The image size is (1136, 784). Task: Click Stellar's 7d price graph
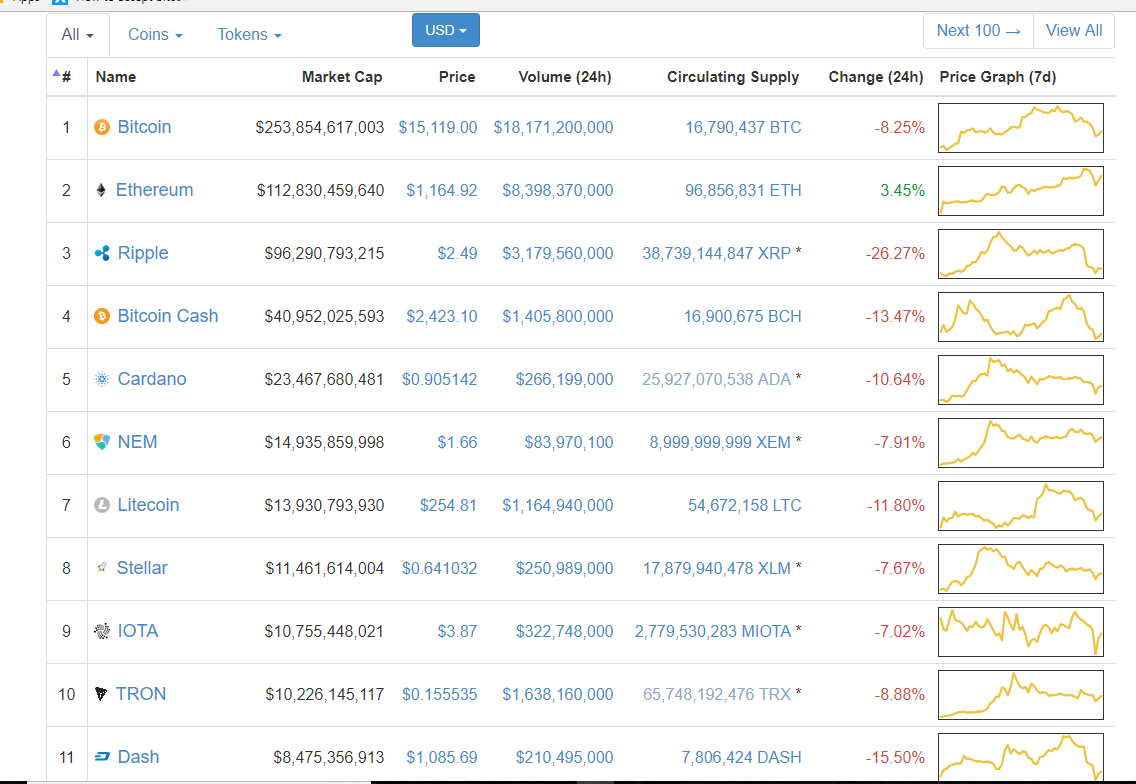[x=1021, y=569]
